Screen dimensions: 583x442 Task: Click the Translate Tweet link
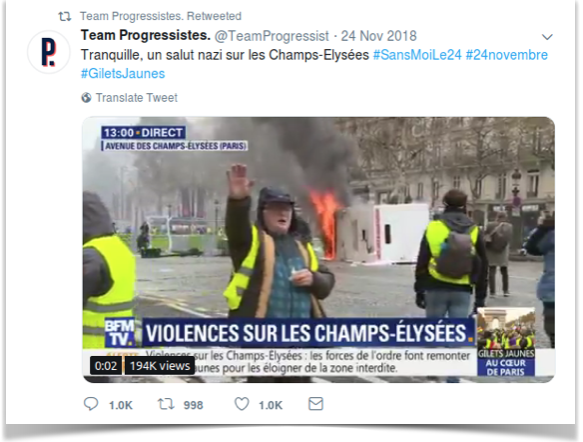pyautogui.click(x=136, y=98)
